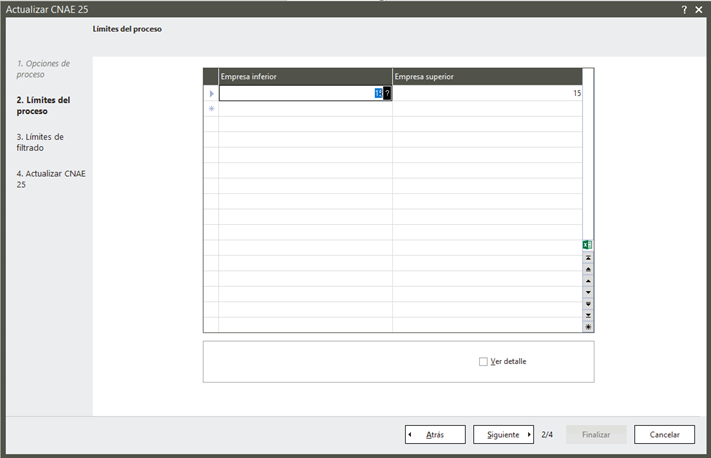The width and height of the screenshot is (711, 458).
Task: Open the lookup question mark in Empresa inferior
Action: pos(388,93)
